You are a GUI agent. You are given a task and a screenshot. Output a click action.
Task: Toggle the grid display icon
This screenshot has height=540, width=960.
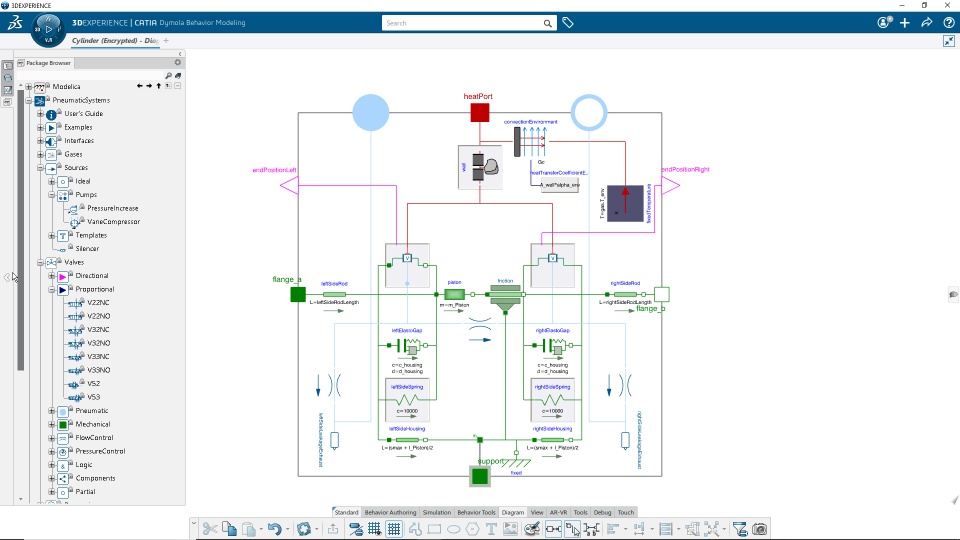(374, 529)
